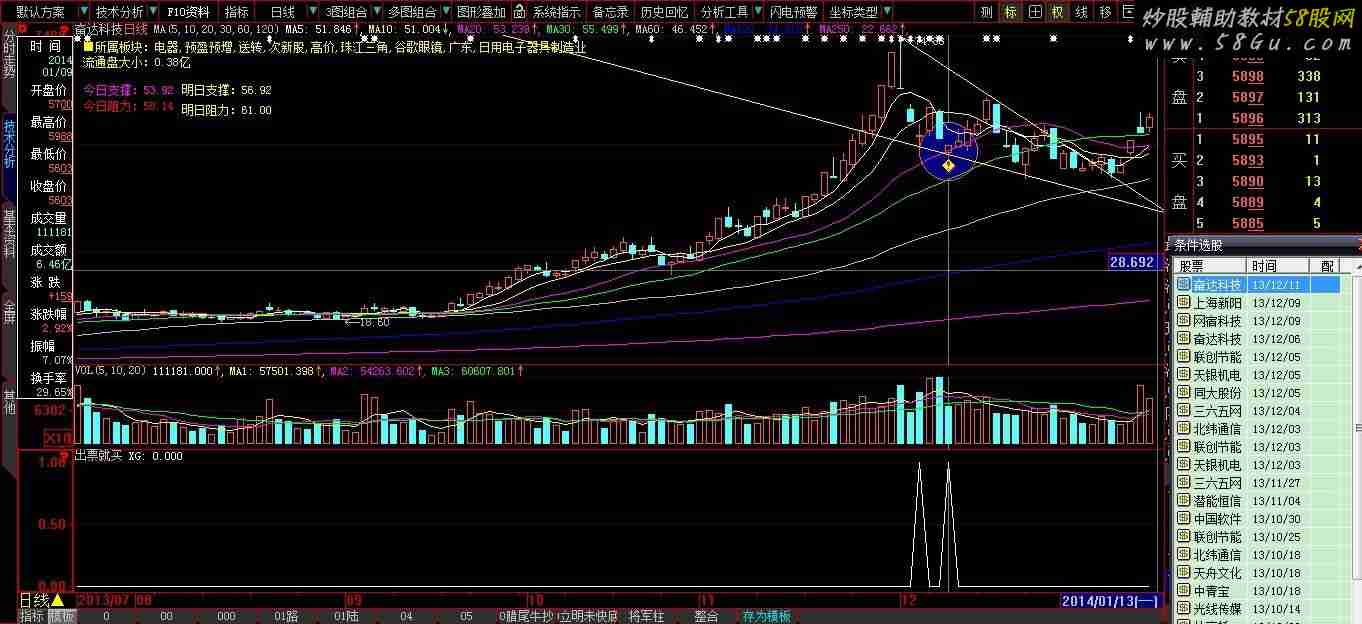Click the 5895 buy-1 price
The image size is (1362, 624).
1247,139
